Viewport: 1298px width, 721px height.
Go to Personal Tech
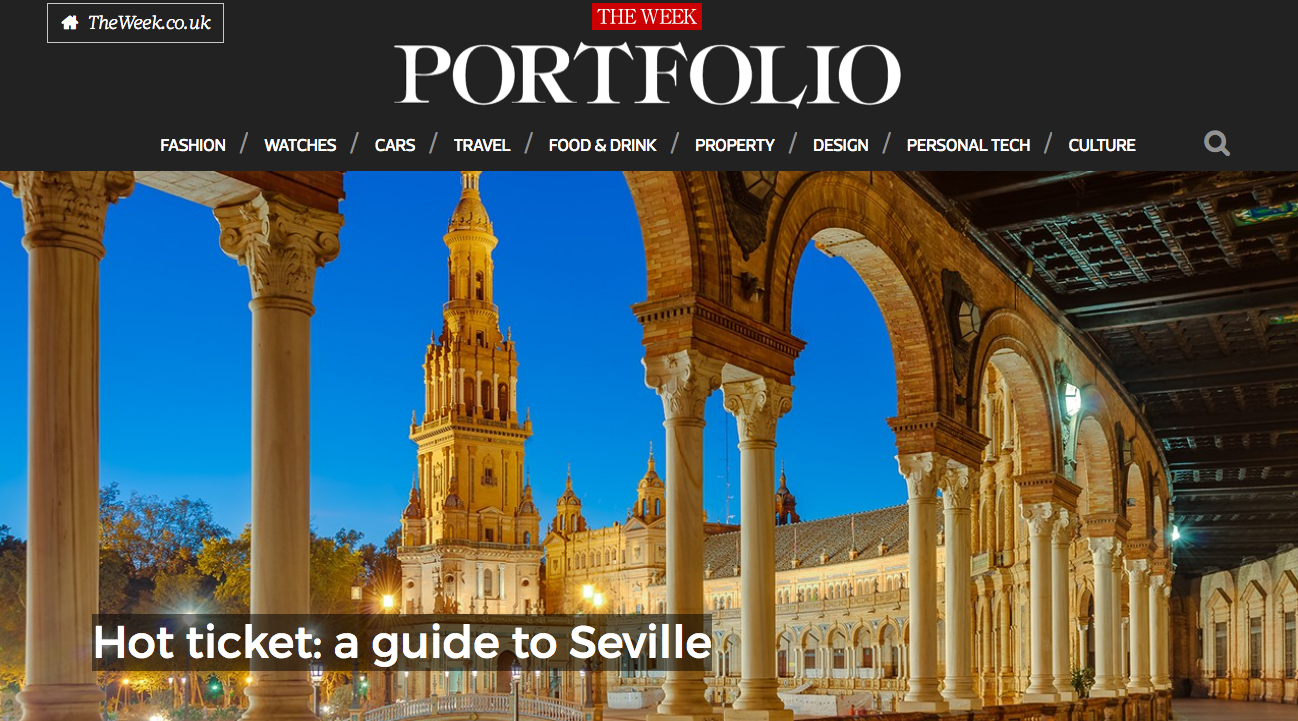pyautogui.click(x=968, y=145)
